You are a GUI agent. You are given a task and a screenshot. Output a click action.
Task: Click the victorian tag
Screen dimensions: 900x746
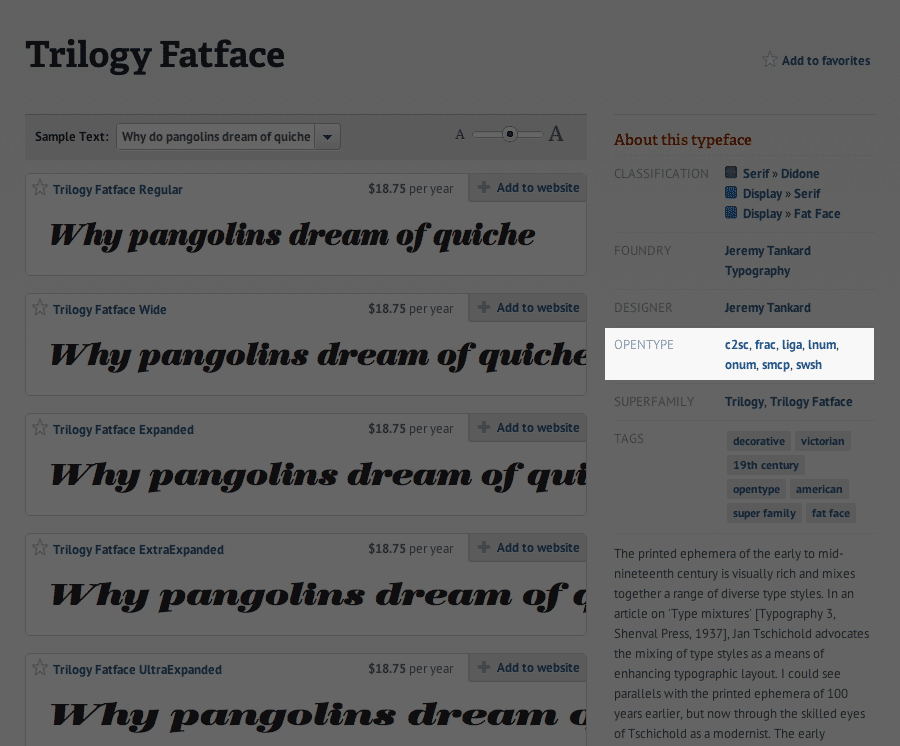tap(822, 441)
